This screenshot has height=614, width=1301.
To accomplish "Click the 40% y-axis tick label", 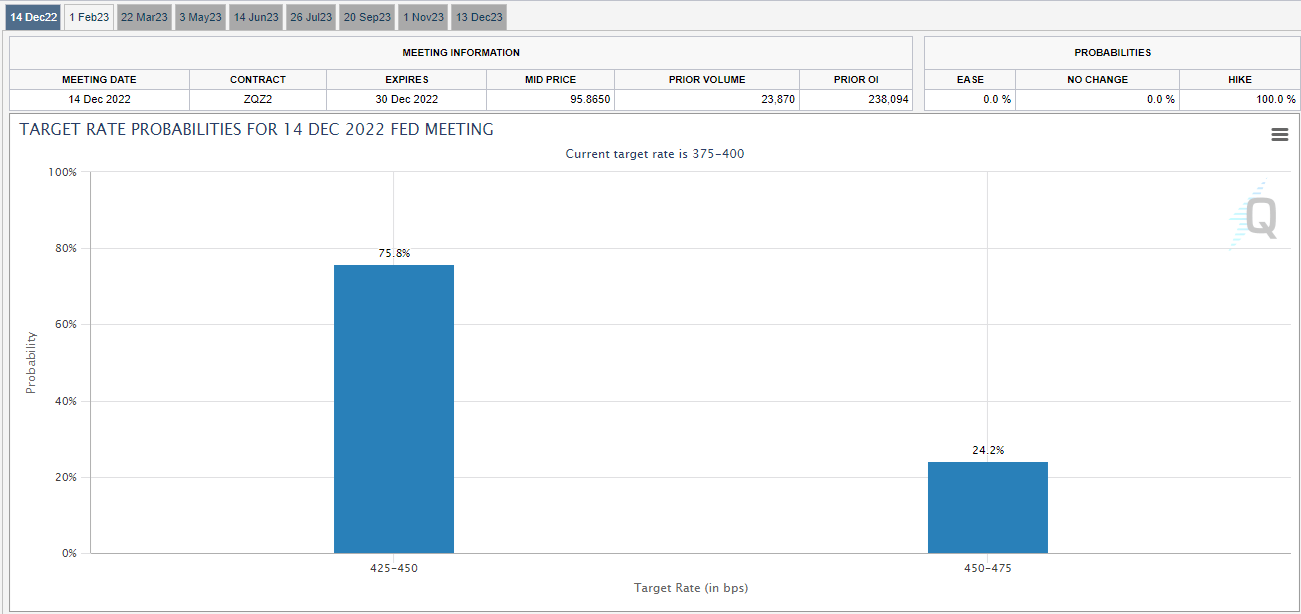I will tap(65, 401).
